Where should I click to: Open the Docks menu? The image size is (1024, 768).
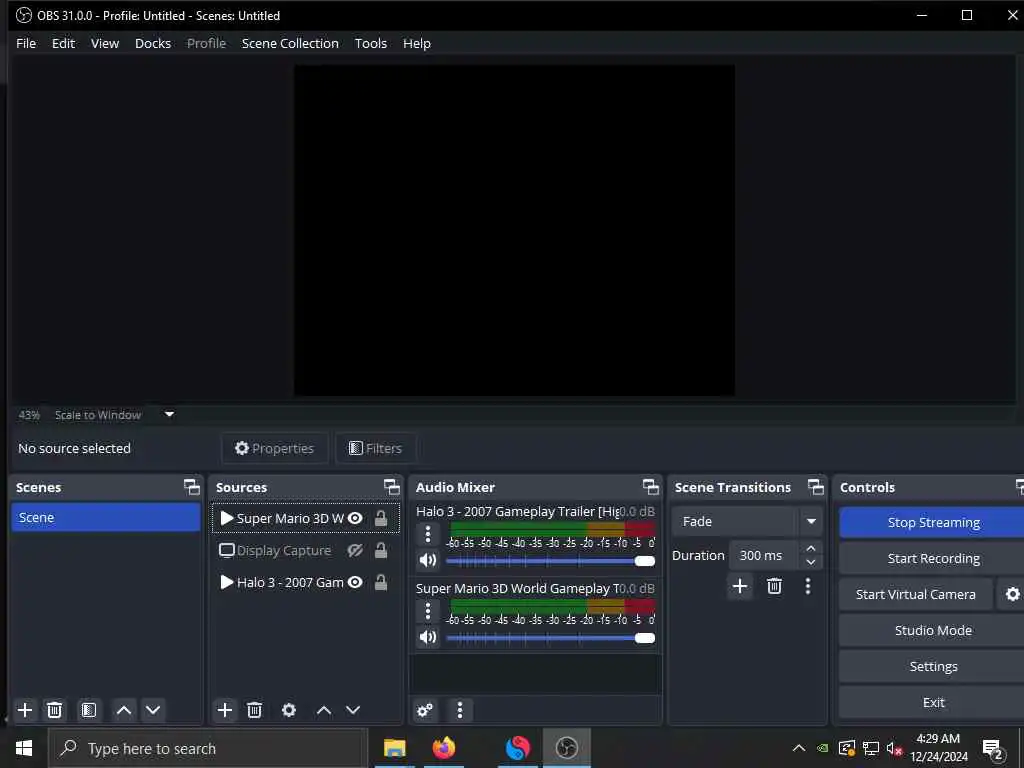[x=153, y=43]
